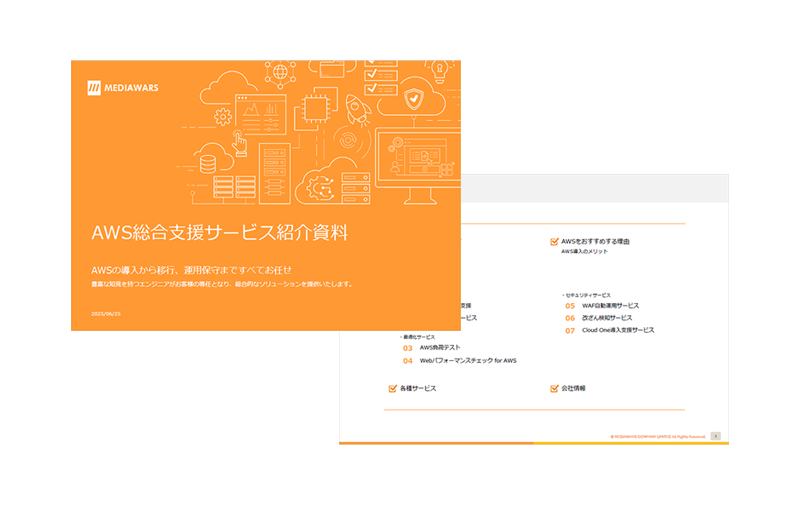Click the desktop monitor illustration
Image resolution: width=800 pixels, height=505 pixels.
click(418, 166)
